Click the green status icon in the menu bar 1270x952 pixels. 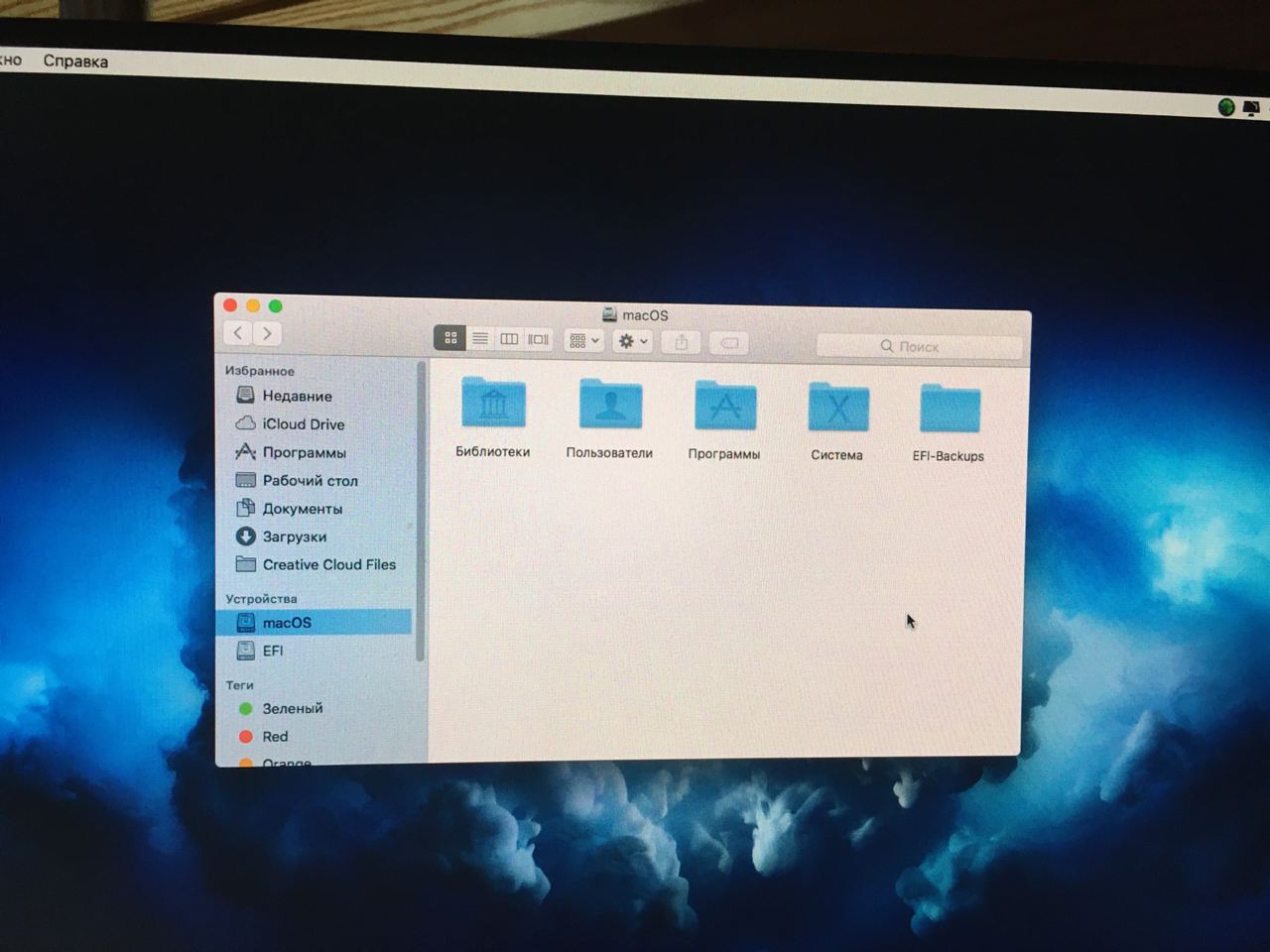[1226, 107]
